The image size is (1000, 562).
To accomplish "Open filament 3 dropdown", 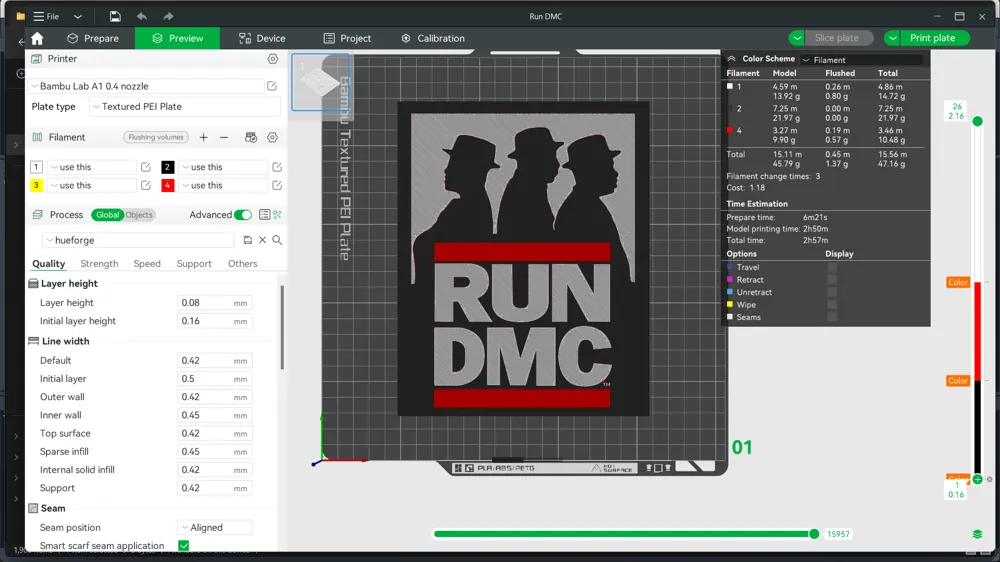I will click(x=92, y=186).
